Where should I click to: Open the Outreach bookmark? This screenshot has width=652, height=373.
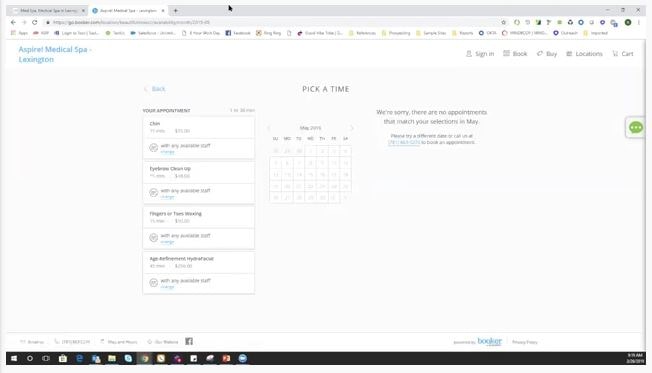(x=566, y=33)
